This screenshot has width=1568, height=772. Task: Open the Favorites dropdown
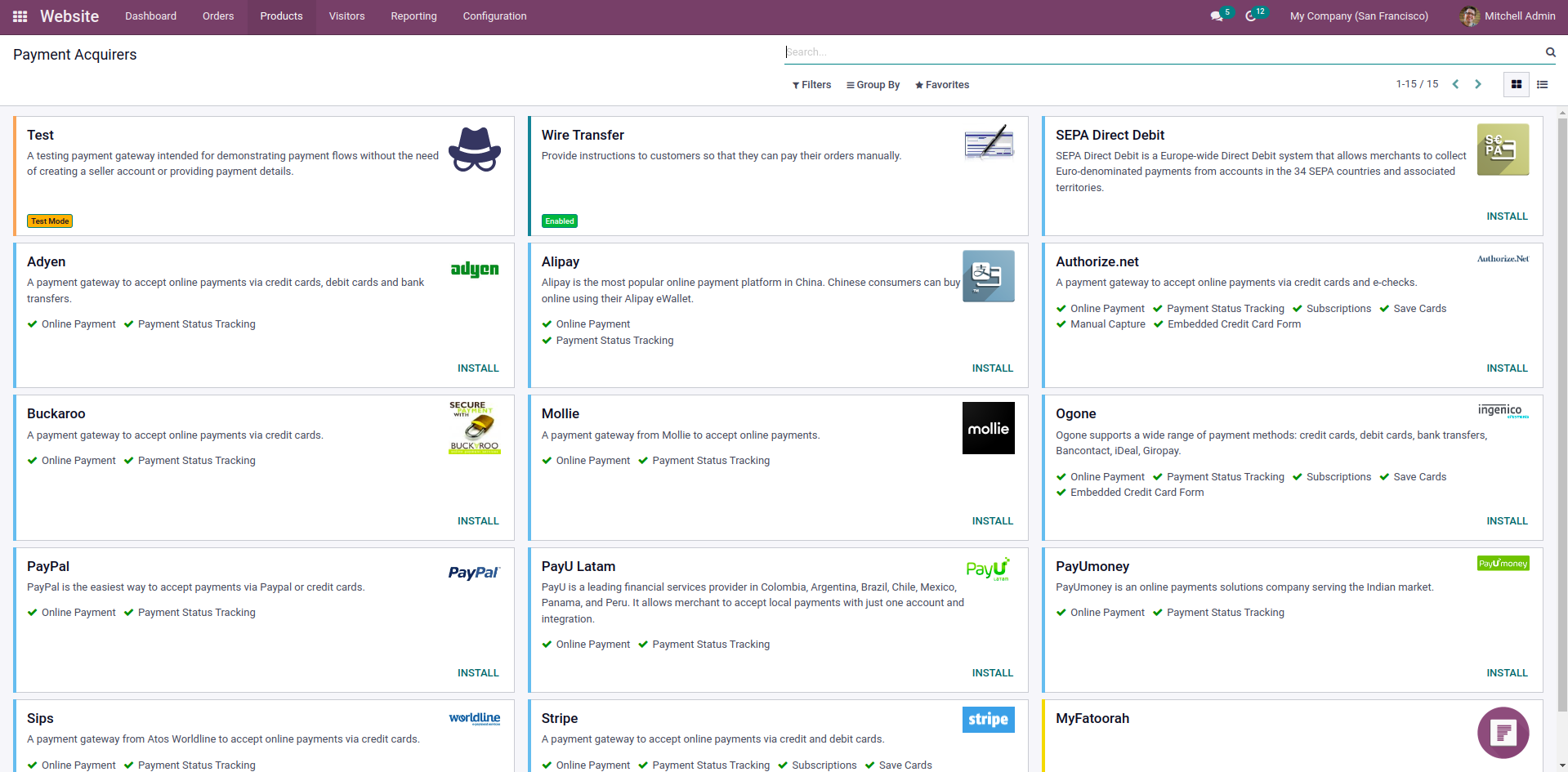click(x=942, y=85)
